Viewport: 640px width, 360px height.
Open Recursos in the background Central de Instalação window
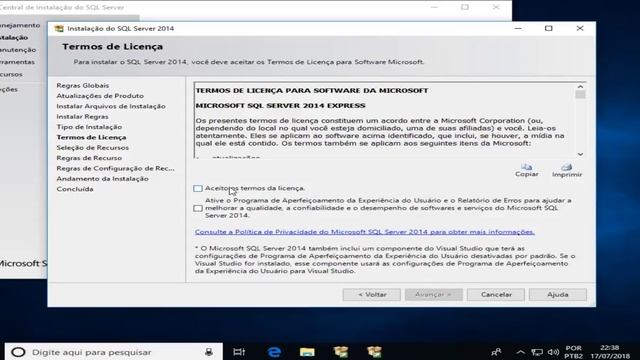pos(11,74)
